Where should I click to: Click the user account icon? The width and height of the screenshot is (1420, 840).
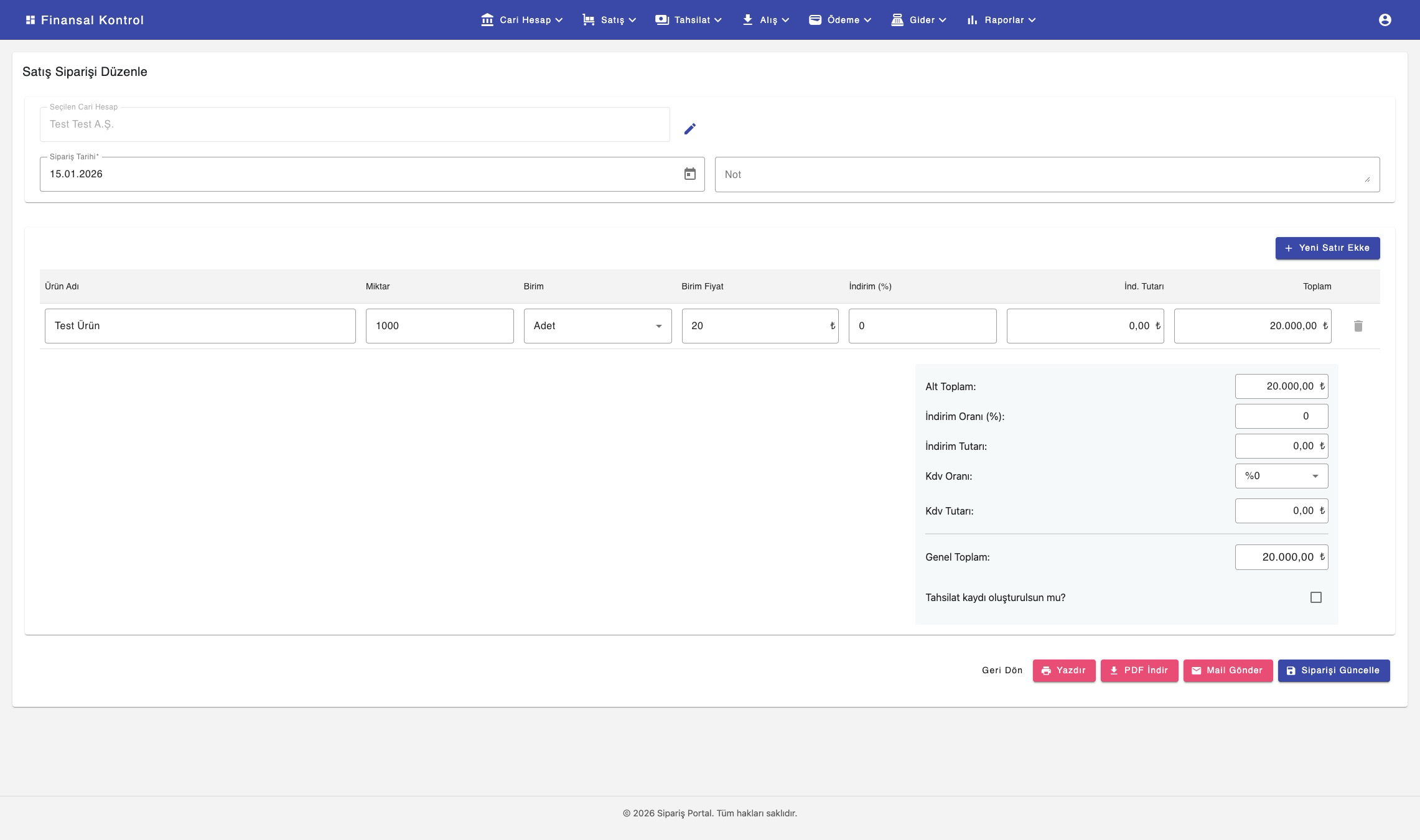(1385, 20)
